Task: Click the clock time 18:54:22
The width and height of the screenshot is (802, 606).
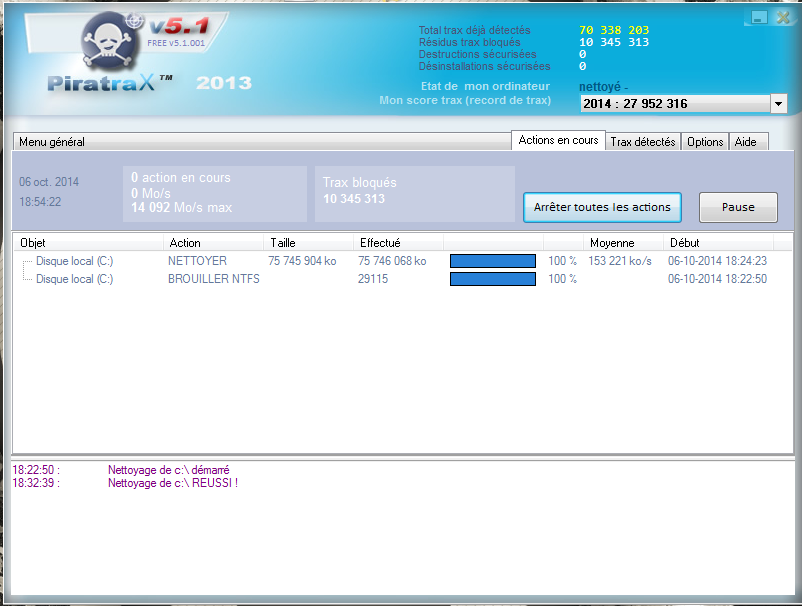Action: pos(40,202)
